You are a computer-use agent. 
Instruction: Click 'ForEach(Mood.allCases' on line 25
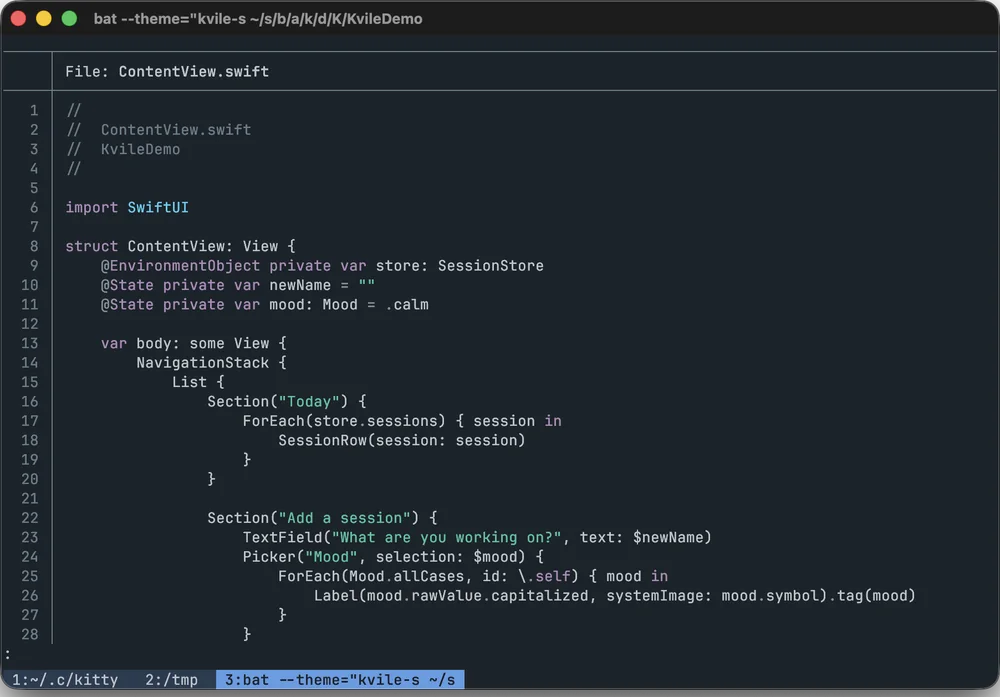point(371,576)
